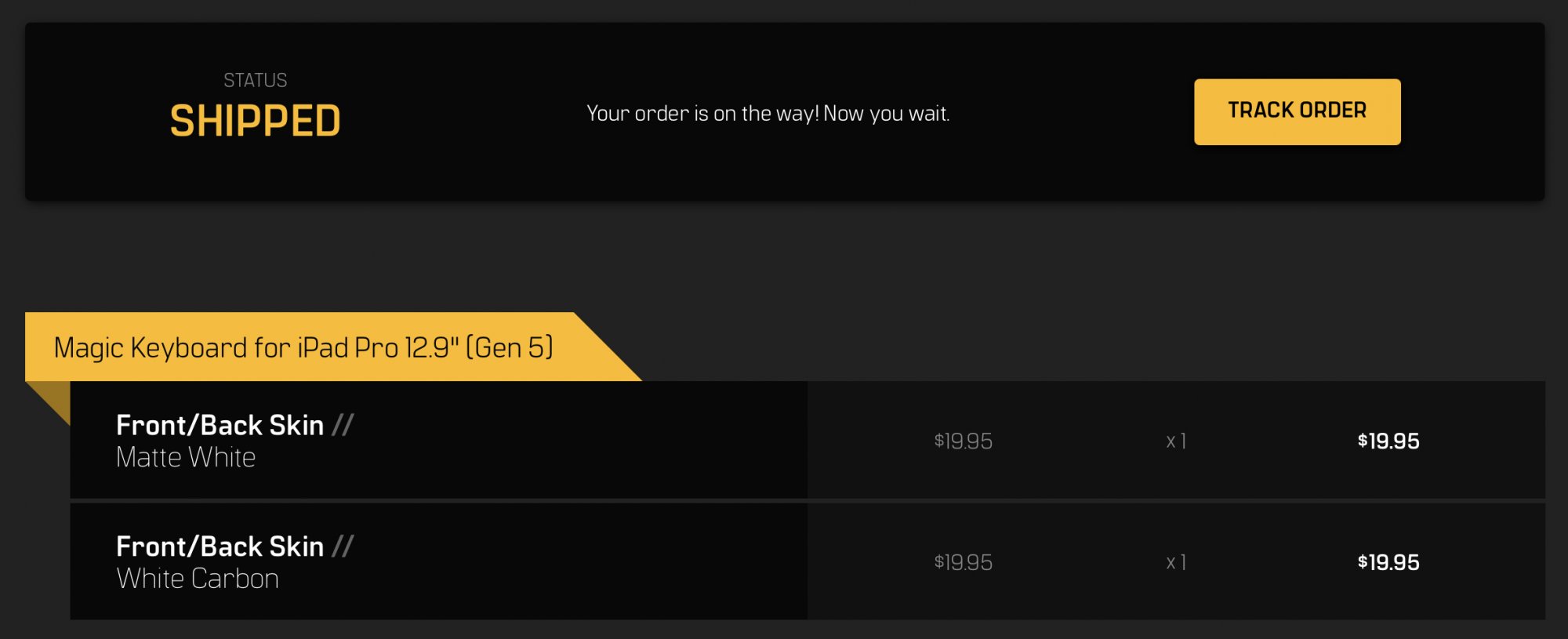Click the gray unit price for White Carbon

click(963, 563)
